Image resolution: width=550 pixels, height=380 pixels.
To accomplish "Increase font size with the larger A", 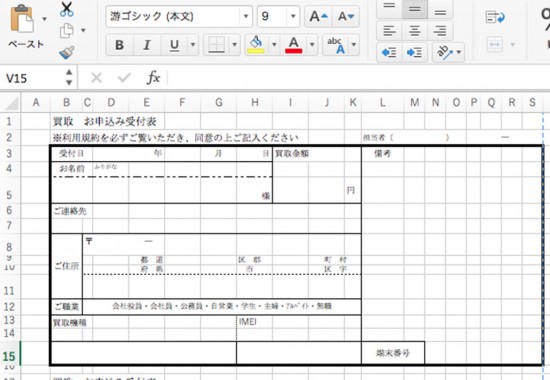I will pos(318,16).
